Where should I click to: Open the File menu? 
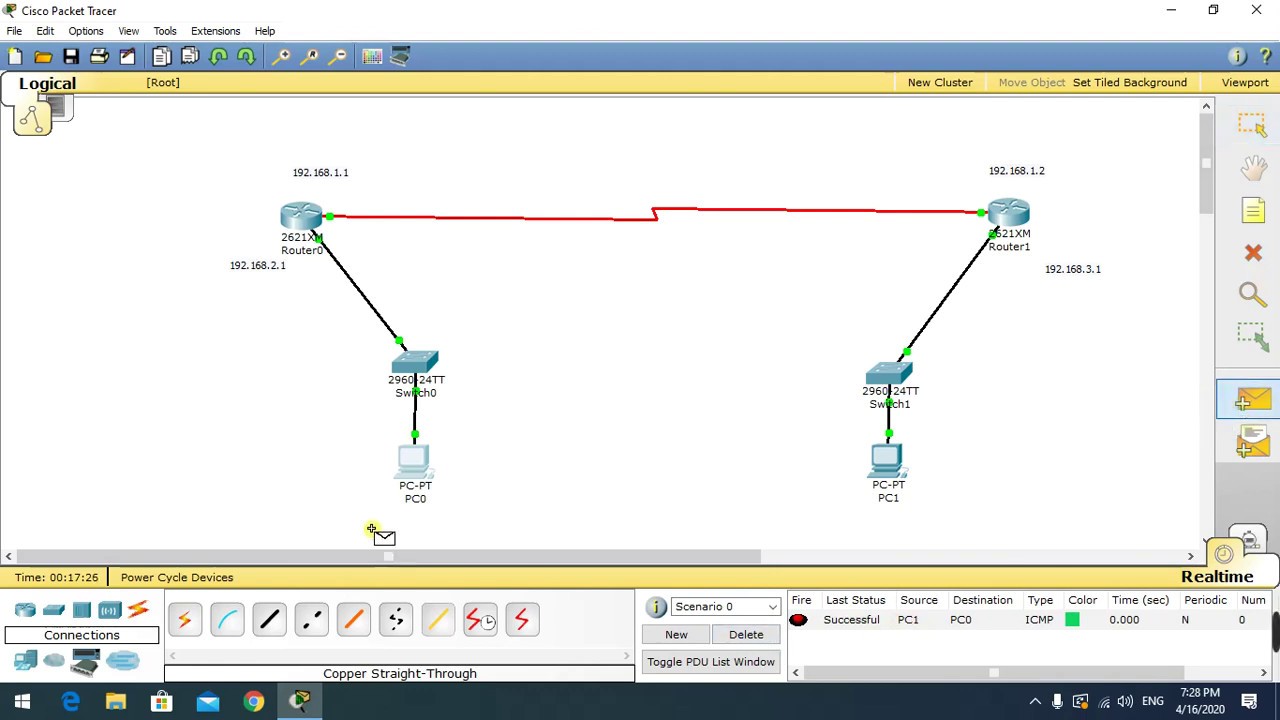(x=14, y=31)
